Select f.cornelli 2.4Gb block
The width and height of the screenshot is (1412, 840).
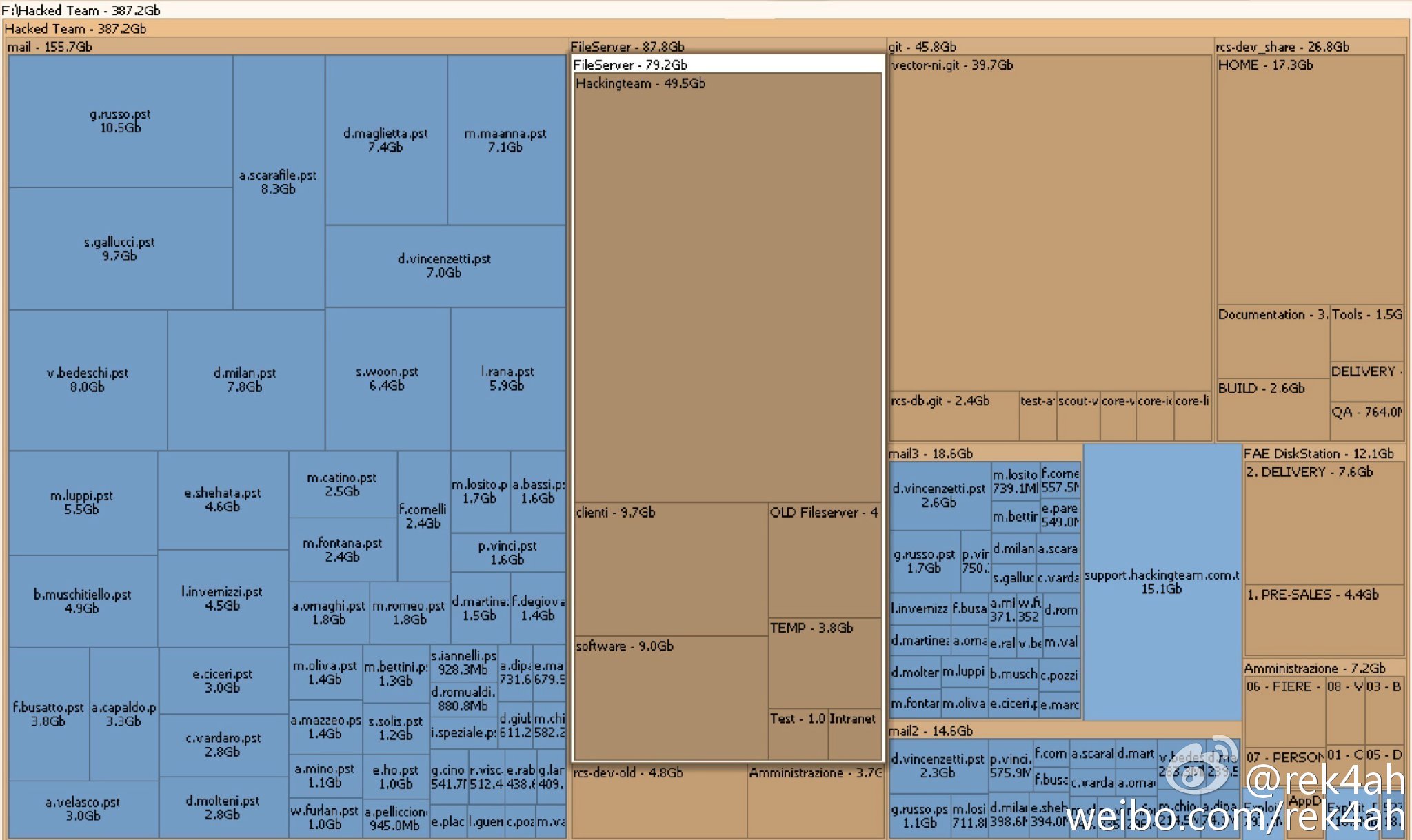click(423, 516)
